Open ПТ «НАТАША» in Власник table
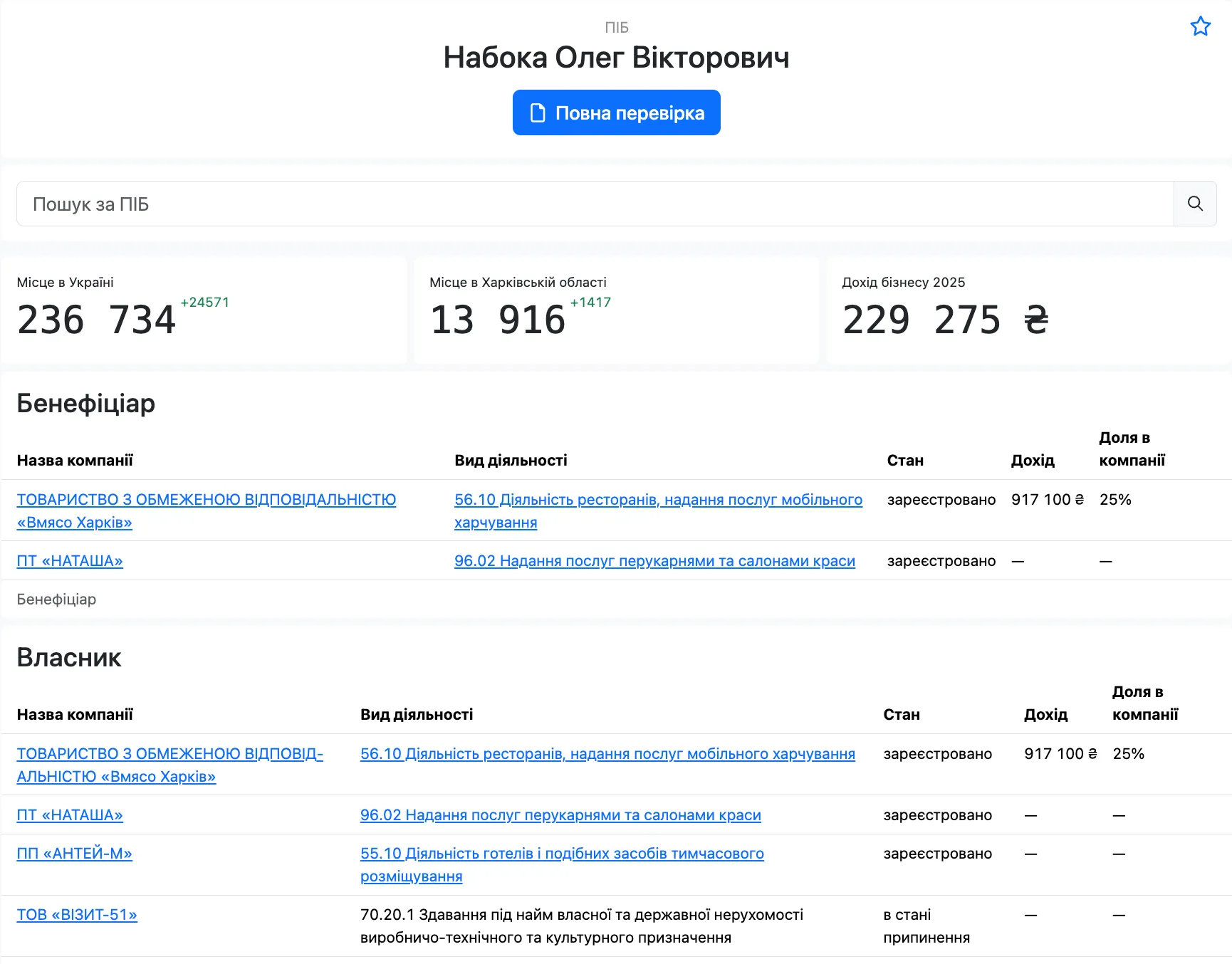The height and width of the screenshot is (964, 1232). 70,815
